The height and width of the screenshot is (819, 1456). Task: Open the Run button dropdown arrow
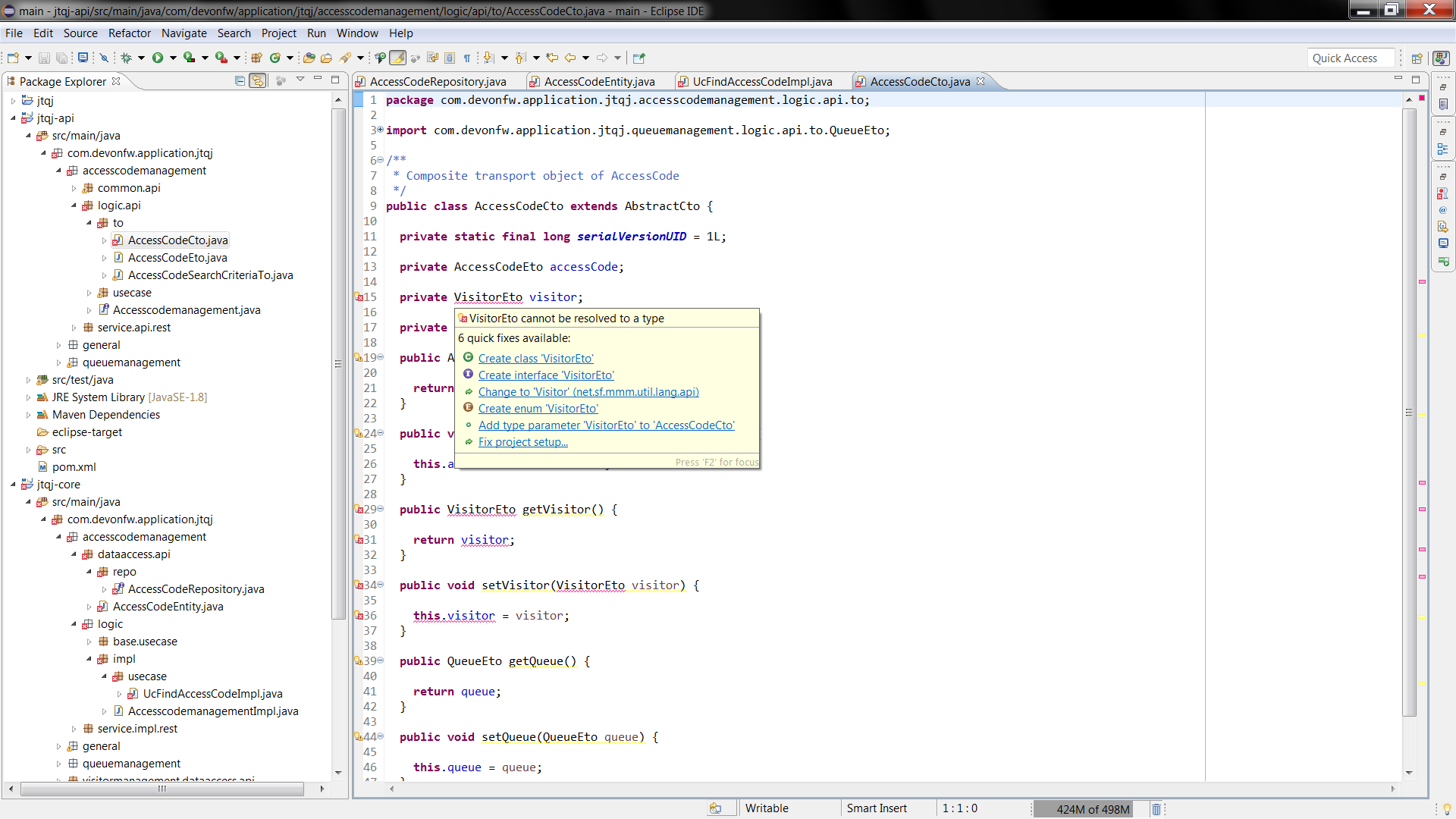173,57
